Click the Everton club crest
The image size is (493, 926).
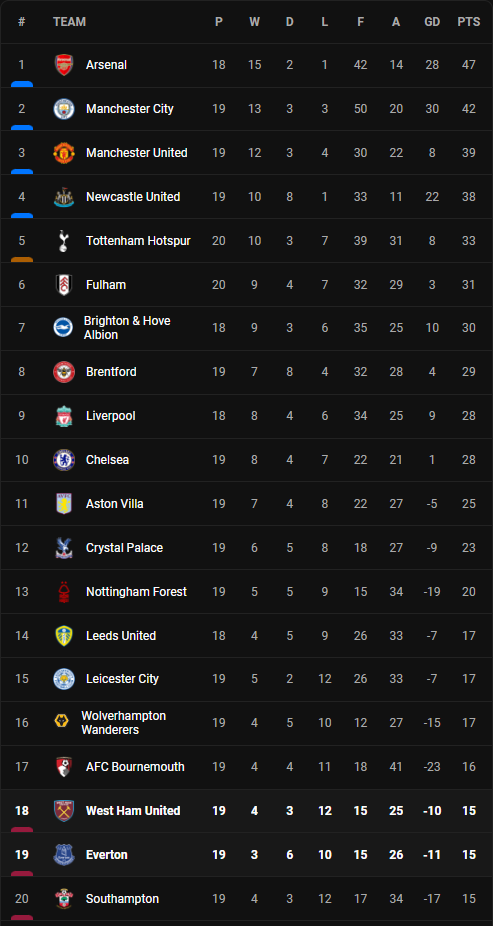(x=64, y=855)
